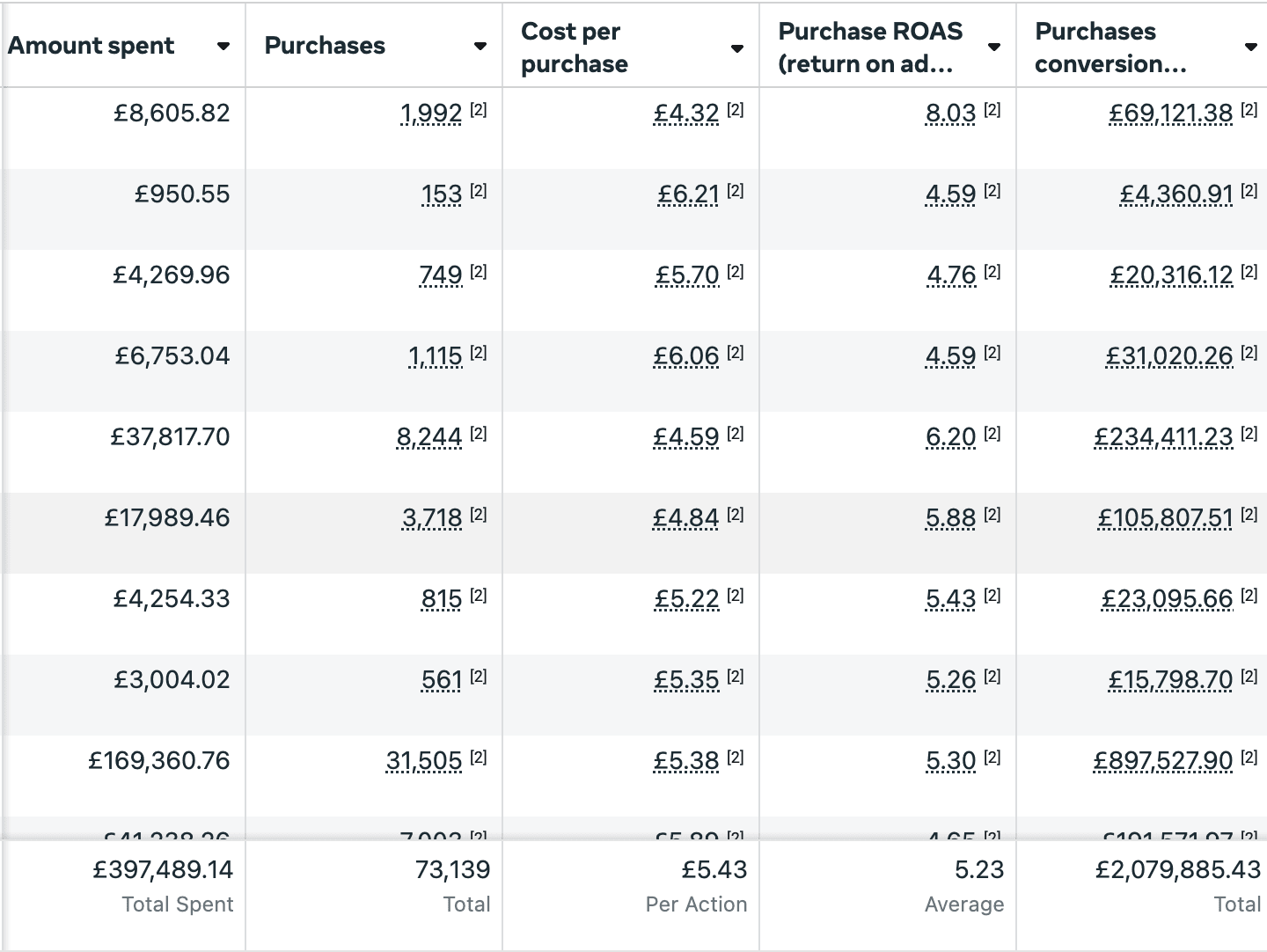This screenshot has width=1267, height=952.
Task: Click the [2] footnote next to £5.70
Action: pos(736,272)
